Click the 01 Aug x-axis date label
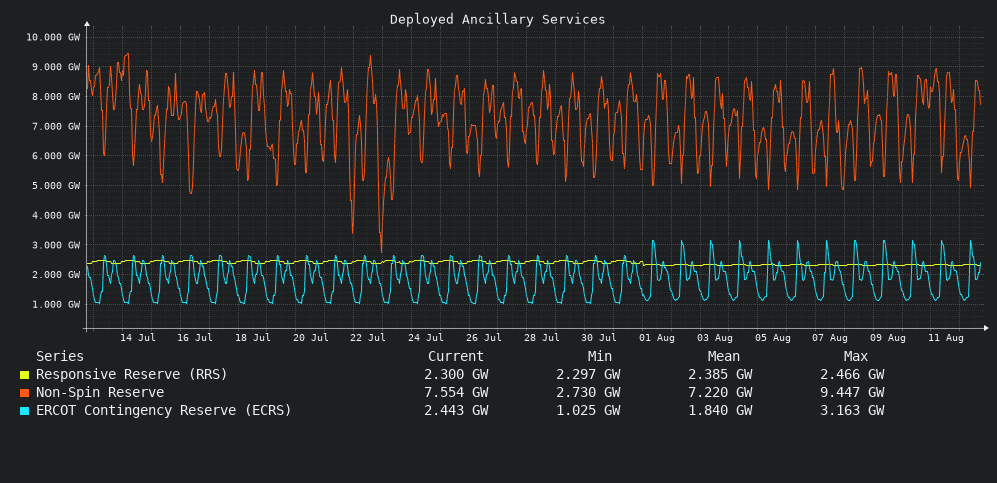Viewport: 997px width, 483px height. point(657,338)
